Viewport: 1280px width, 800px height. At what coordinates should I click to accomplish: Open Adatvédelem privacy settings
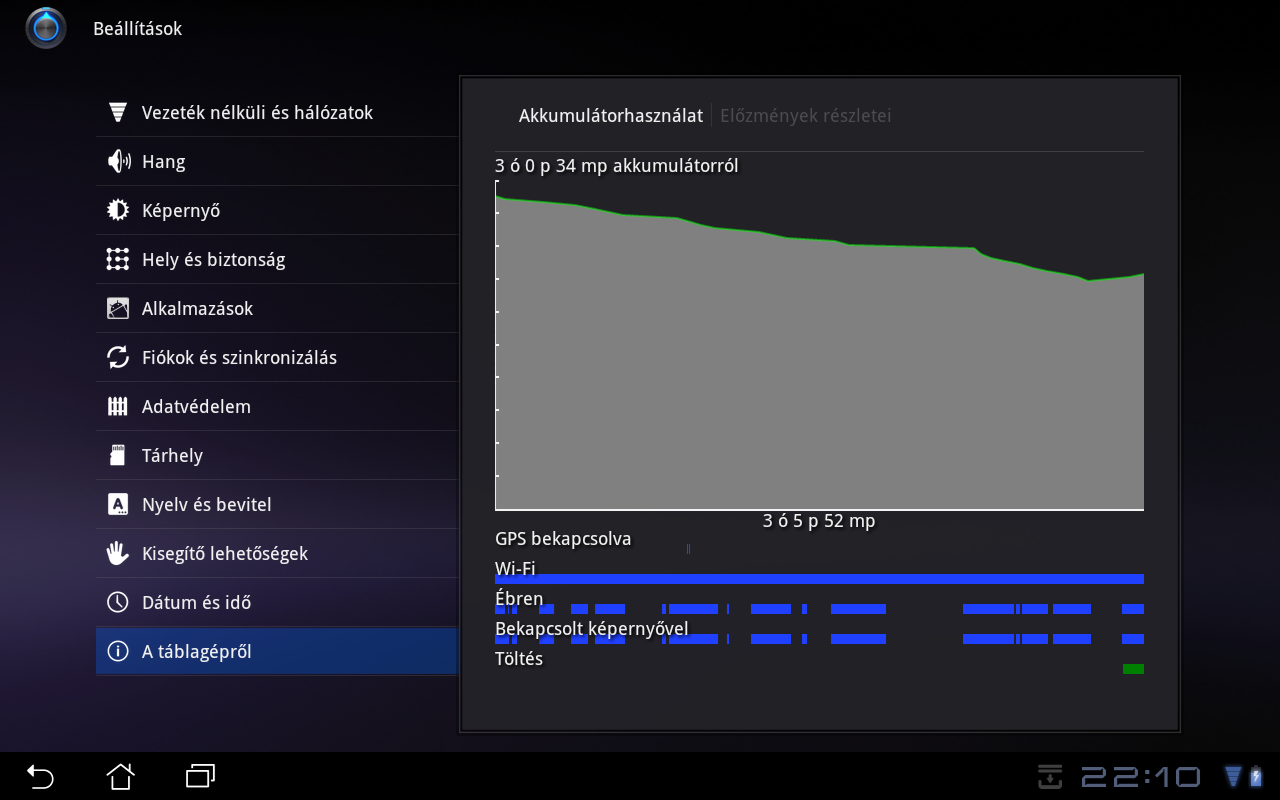tap(196, 406)
